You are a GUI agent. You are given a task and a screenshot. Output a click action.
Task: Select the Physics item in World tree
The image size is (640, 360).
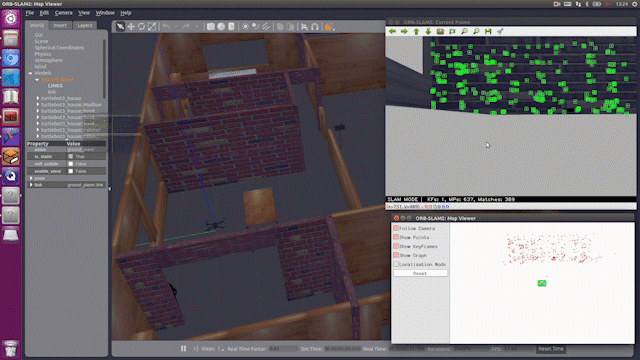pyautogui.click(x=43, y=54)
